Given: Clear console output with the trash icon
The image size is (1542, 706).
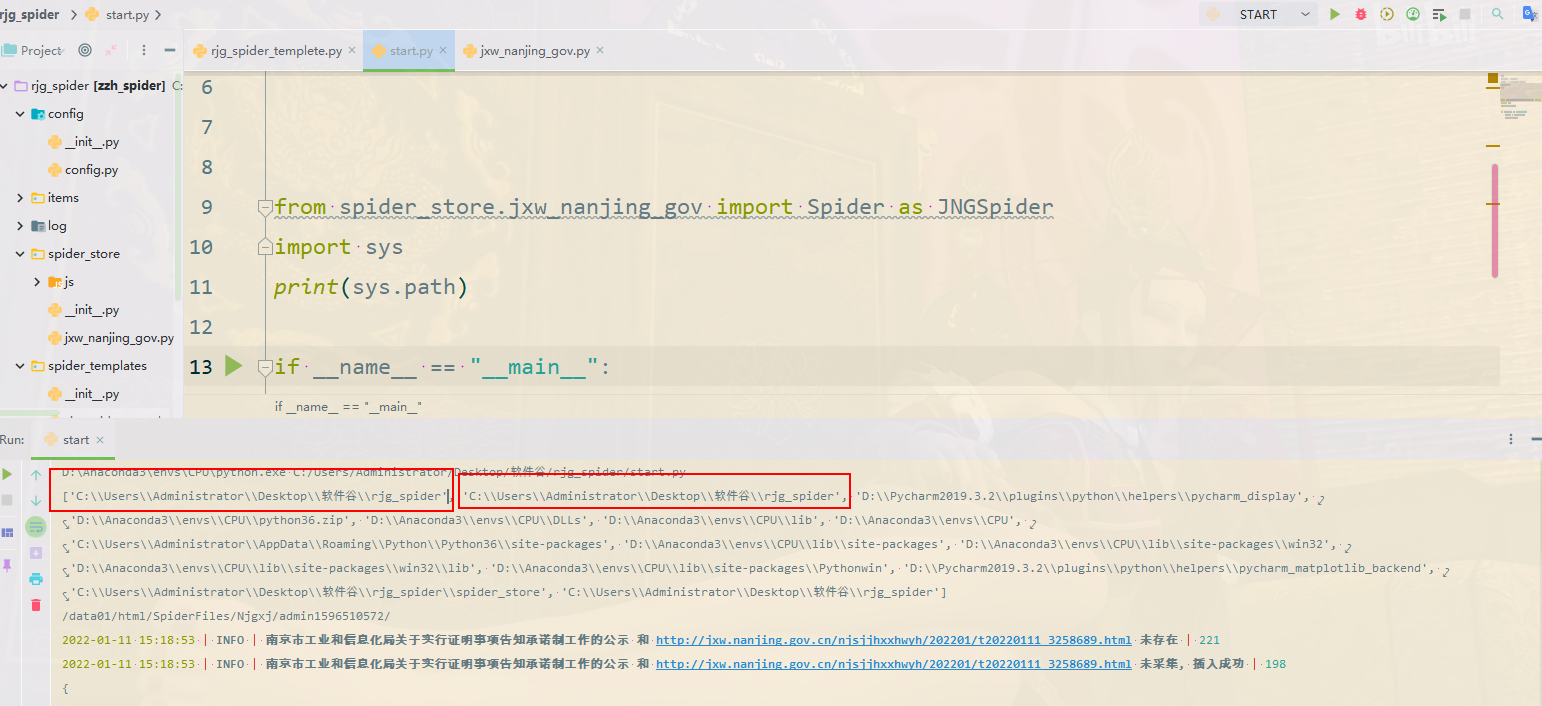Looking at the screenshot, I should [x=36, y=604].
